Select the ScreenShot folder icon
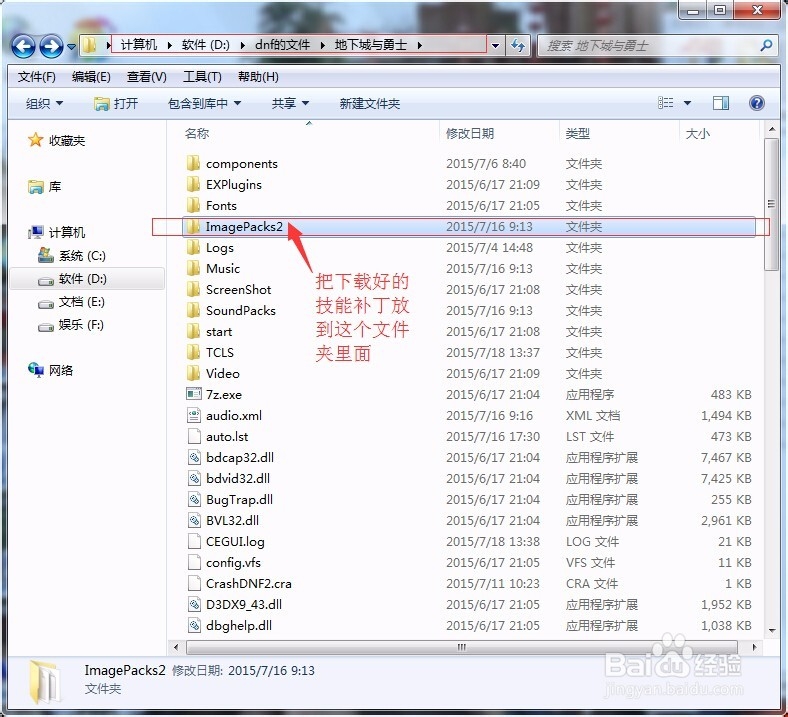 click(x=193, y=289)
